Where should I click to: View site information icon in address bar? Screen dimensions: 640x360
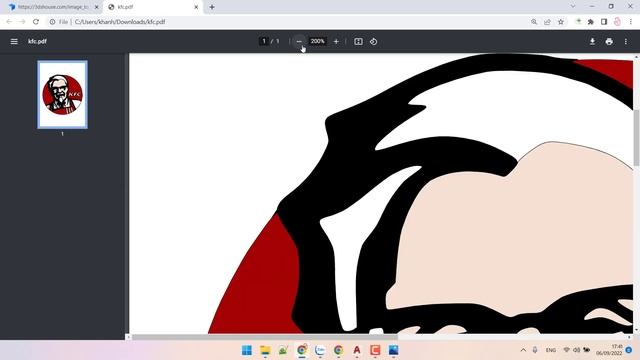52,22
